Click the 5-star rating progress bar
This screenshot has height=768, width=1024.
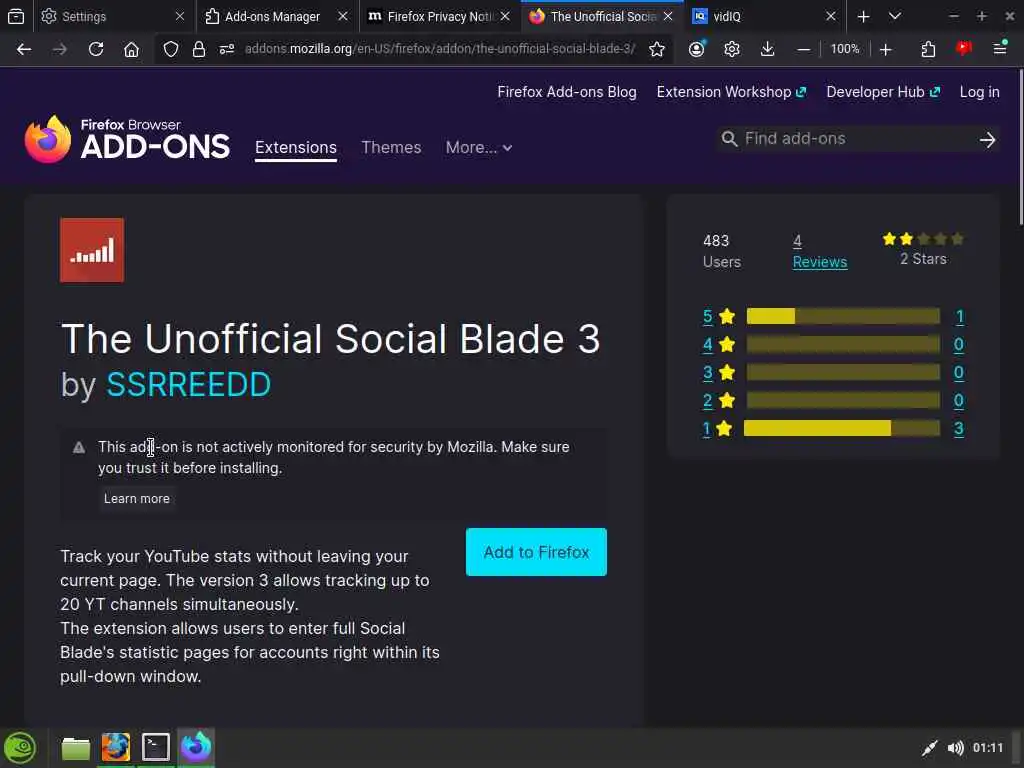click(843, 316)
